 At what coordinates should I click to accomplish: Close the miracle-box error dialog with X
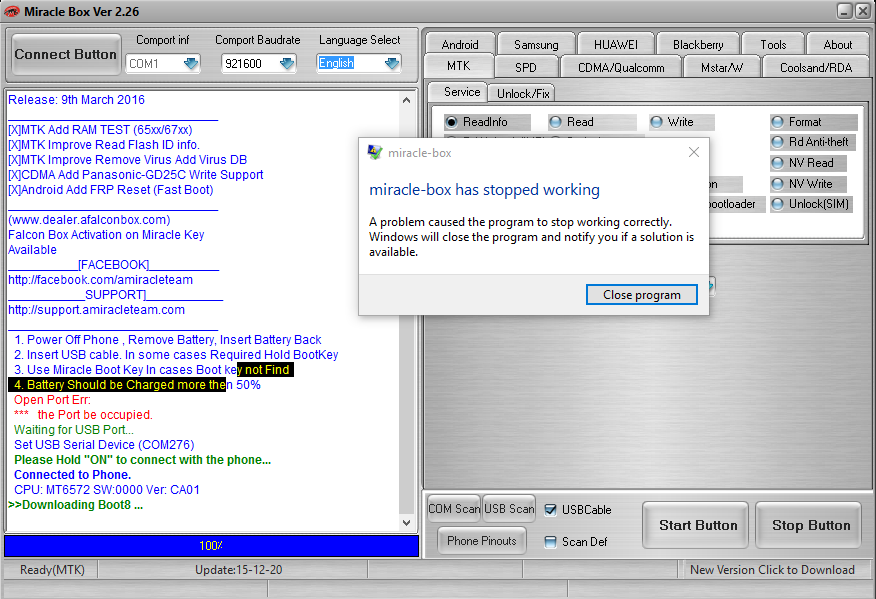tap(693, 152)
